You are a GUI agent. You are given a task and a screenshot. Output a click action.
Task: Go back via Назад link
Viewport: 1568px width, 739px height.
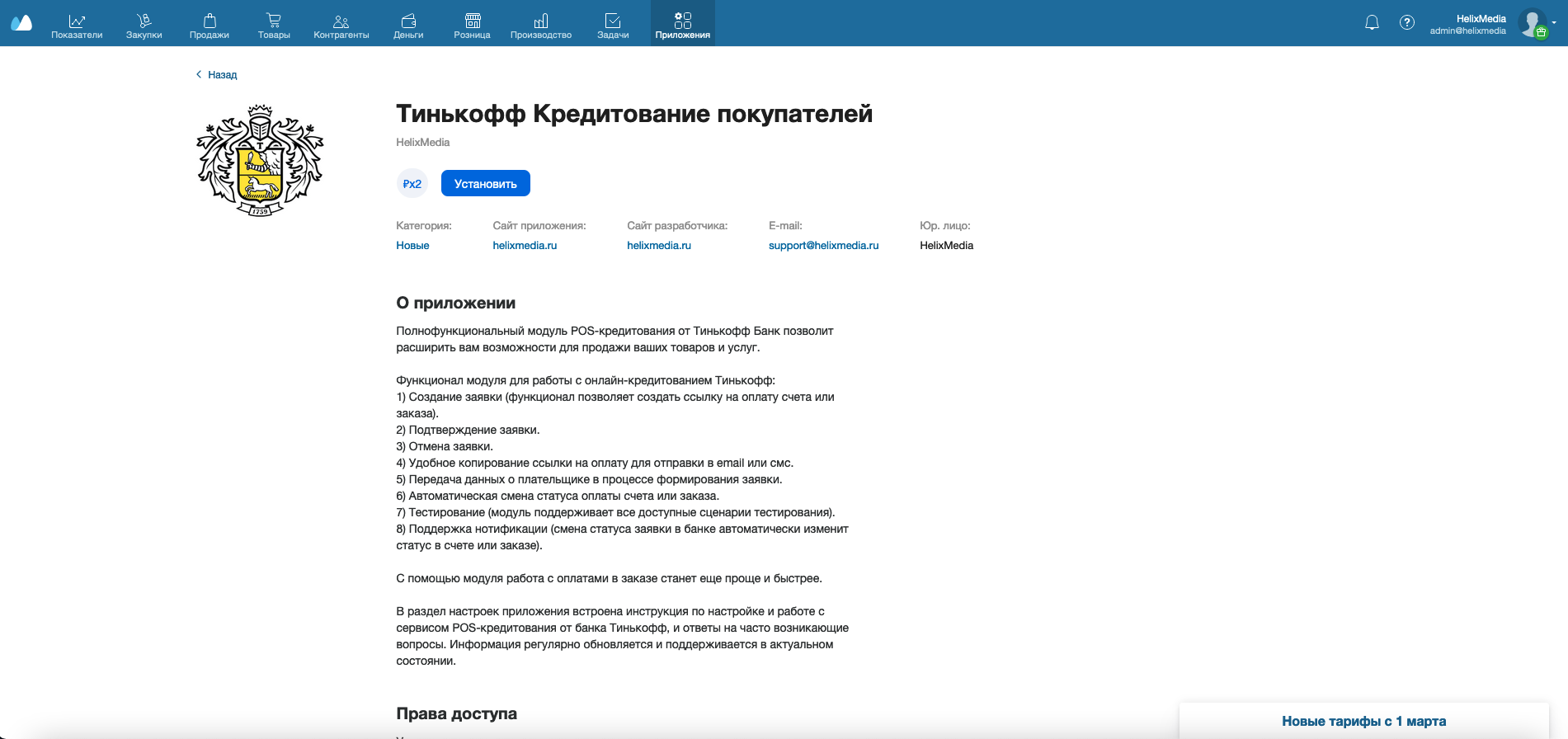(x=217, y=74)
